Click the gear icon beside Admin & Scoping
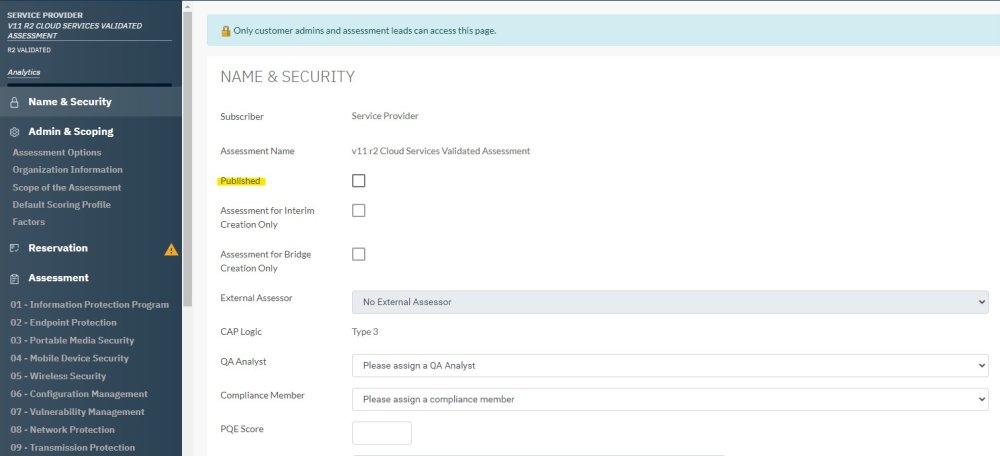The image size is (1000, 456). (x=14, y=132)
